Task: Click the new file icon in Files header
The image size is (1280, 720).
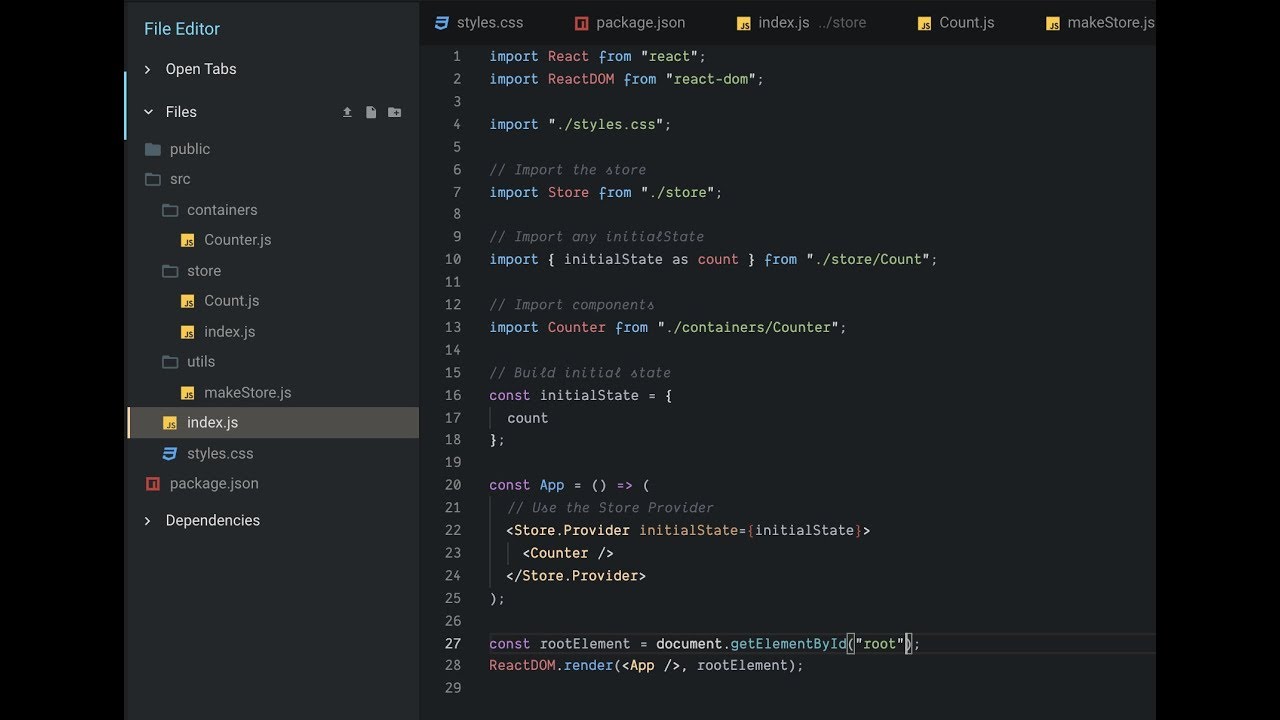Action: click(x=371, y=112)
